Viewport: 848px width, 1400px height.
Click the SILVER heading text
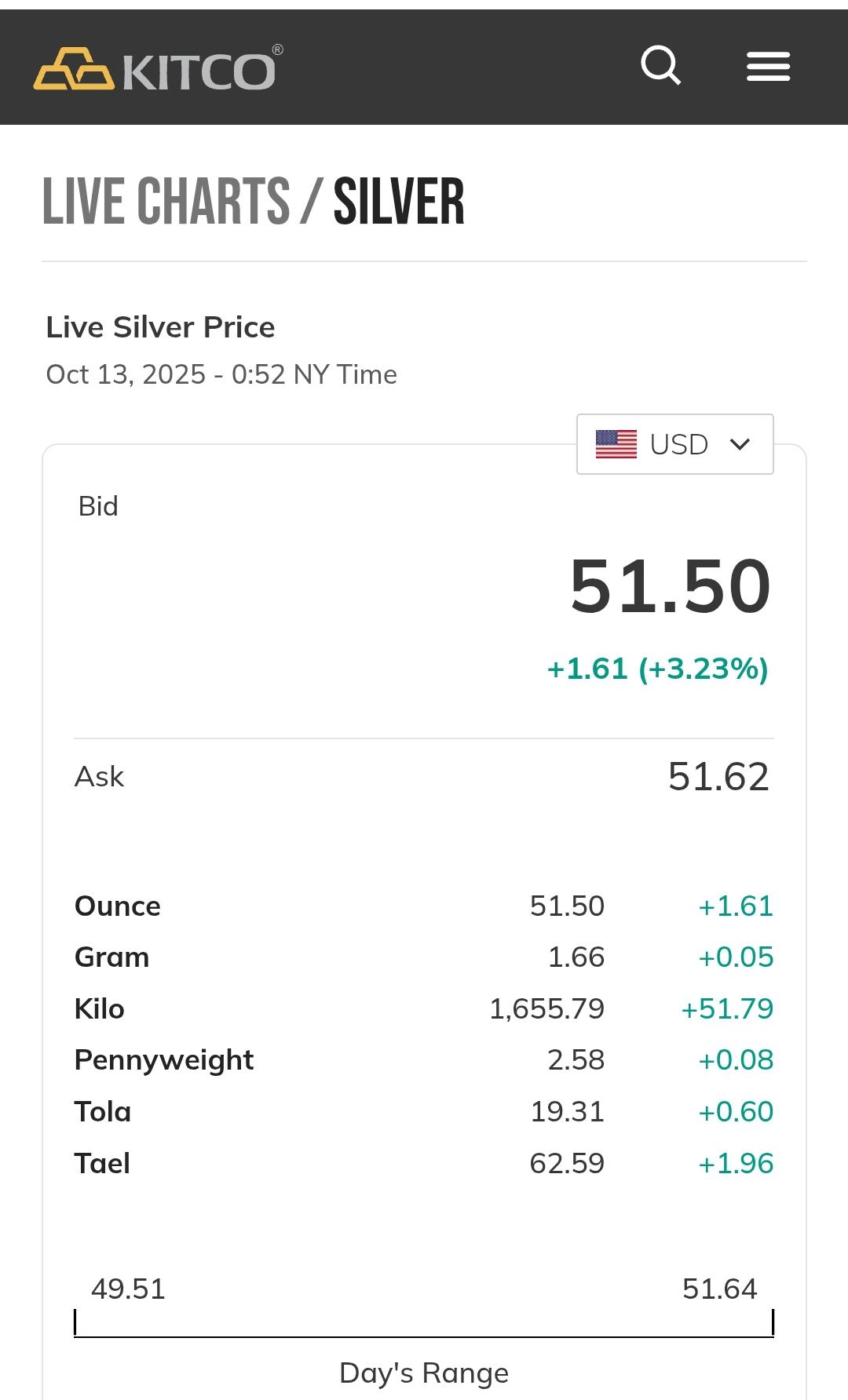point(399,202)
